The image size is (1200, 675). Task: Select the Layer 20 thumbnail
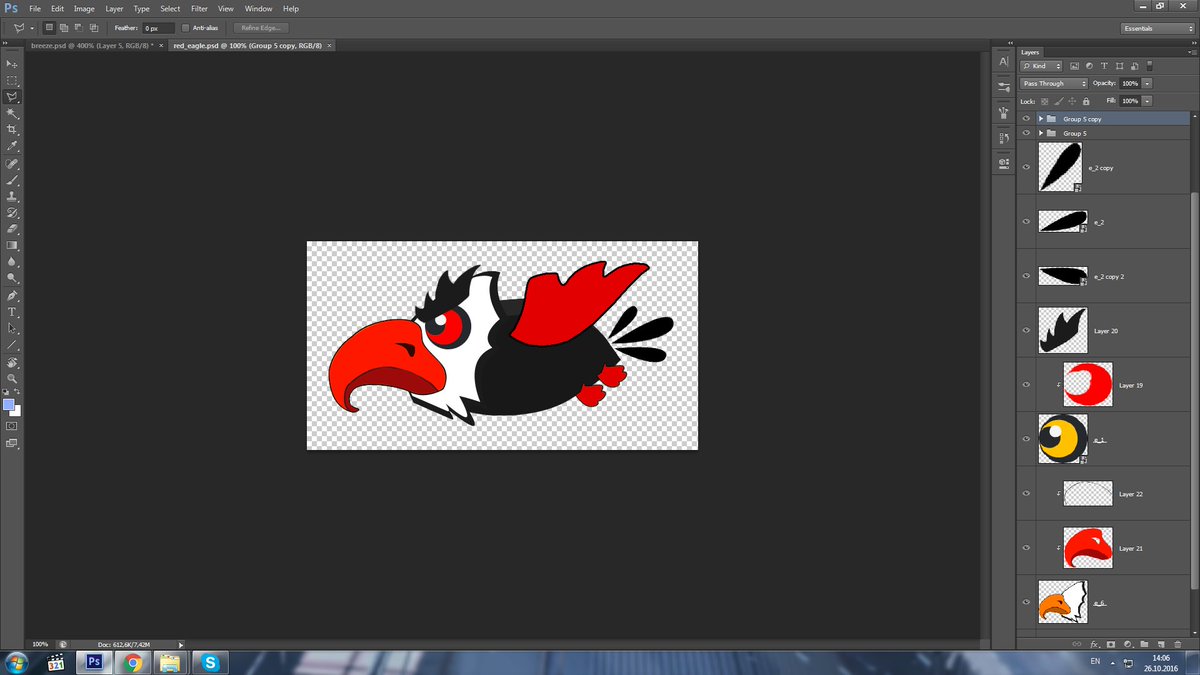pyautogui.click(x=1063, y=330)
